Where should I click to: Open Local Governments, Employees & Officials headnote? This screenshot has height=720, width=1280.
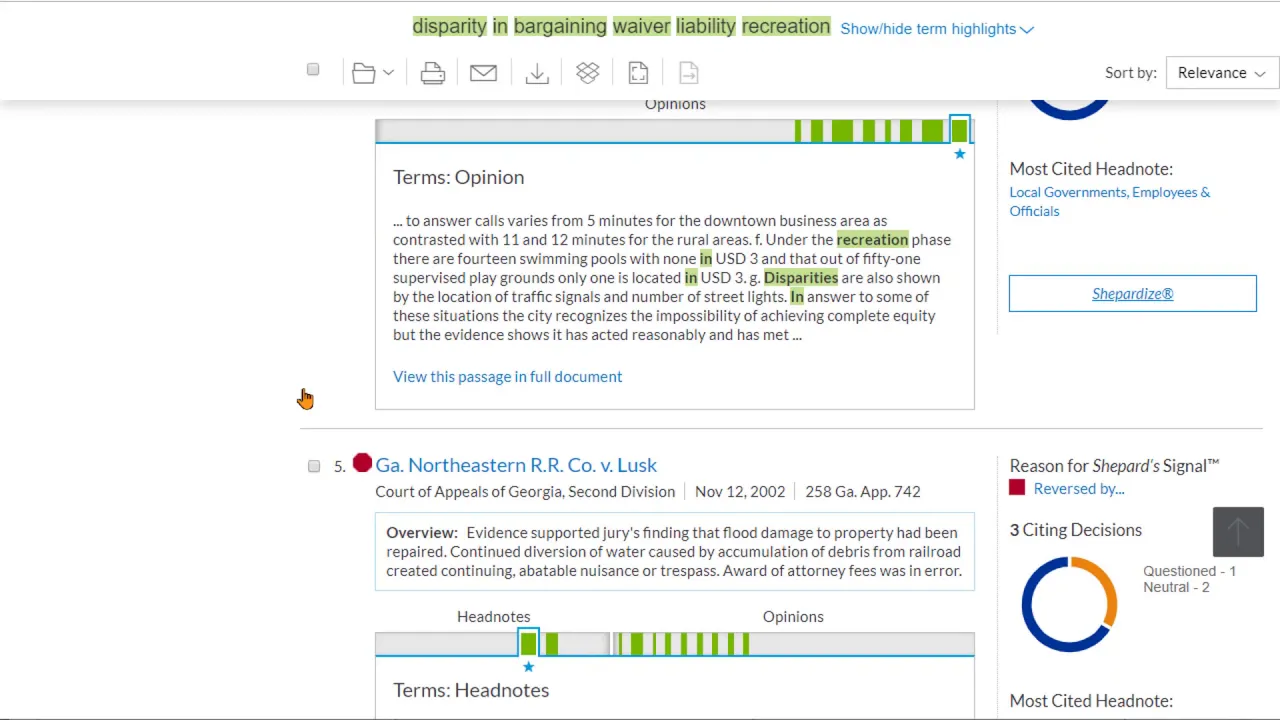coord(1109,202)
